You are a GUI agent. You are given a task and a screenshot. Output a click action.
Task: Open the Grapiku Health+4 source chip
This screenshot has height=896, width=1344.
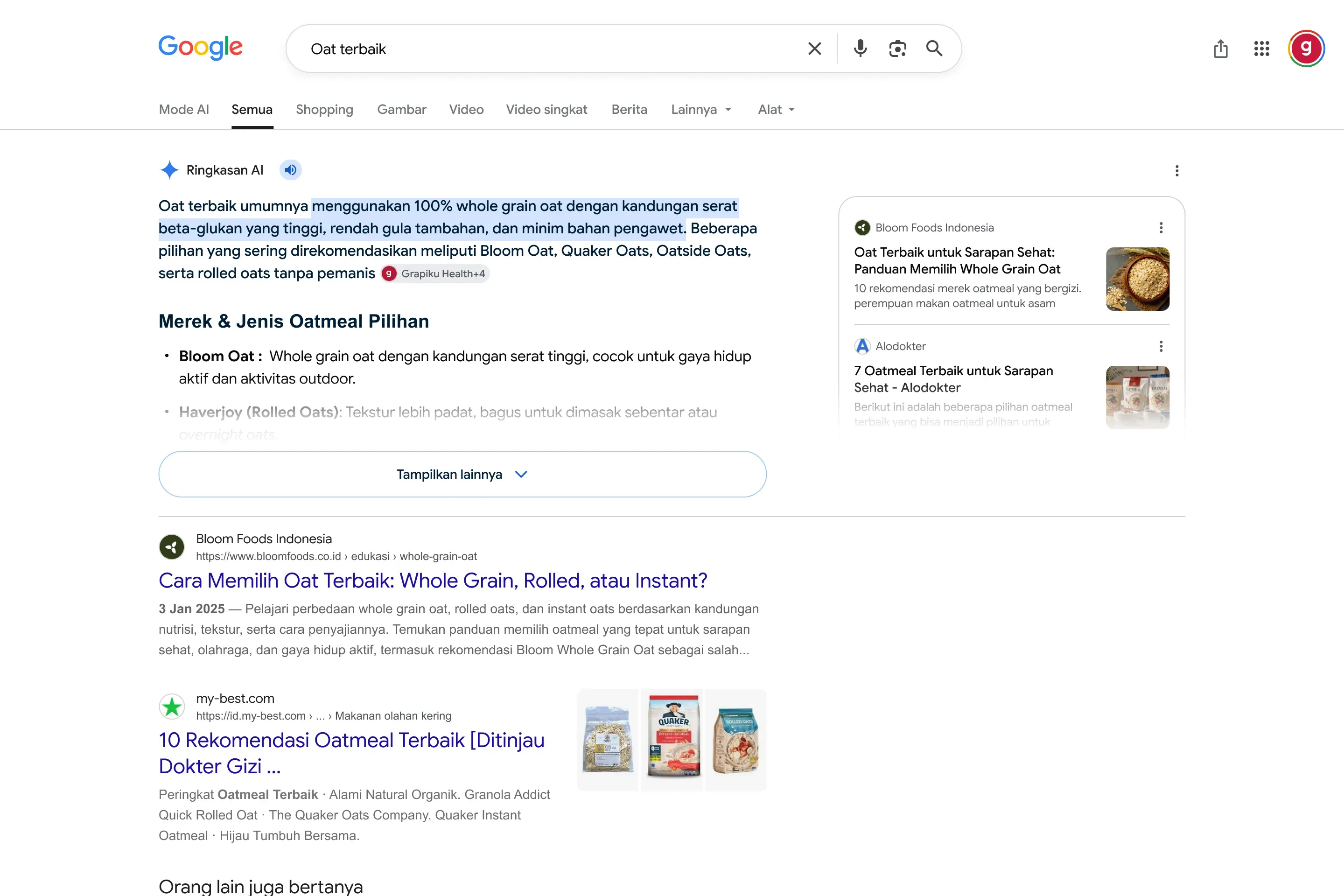pos(435,274)
